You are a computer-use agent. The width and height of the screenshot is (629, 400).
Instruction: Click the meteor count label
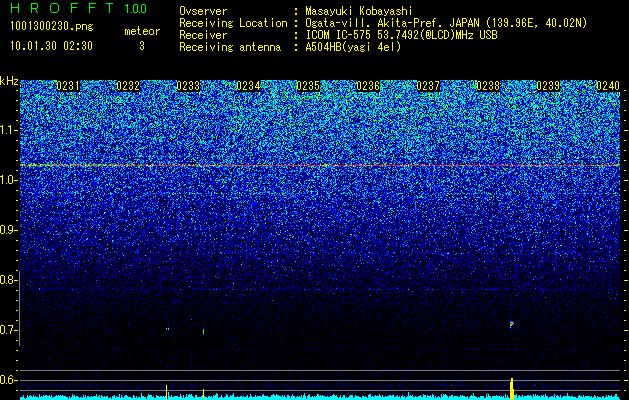pos(142,31)
